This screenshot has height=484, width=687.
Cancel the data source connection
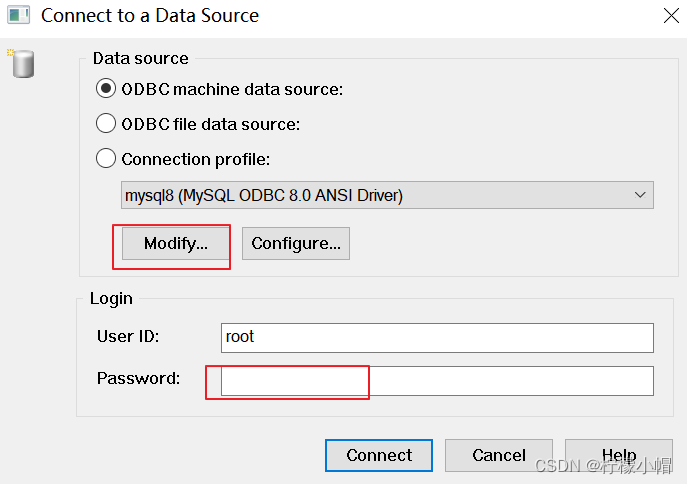[499, 456]
